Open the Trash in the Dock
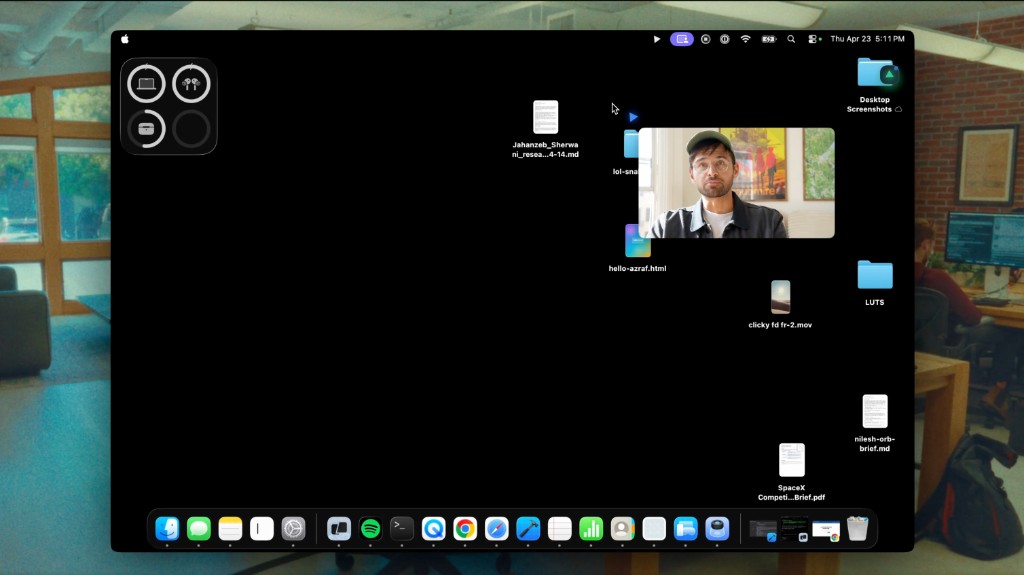Viewport: 1024px width, 575px height. 857,529
